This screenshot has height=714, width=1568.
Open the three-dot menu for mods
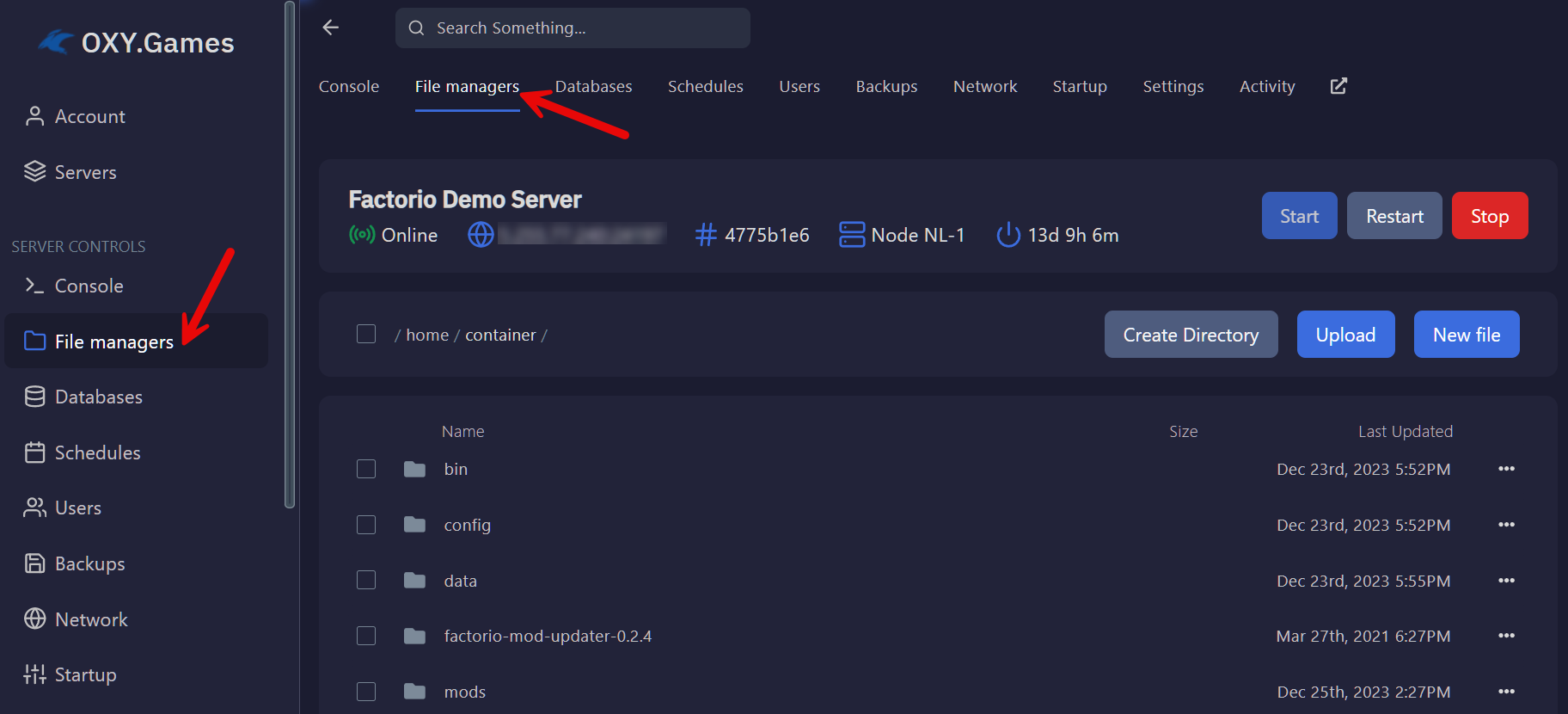click(1506, 692)
